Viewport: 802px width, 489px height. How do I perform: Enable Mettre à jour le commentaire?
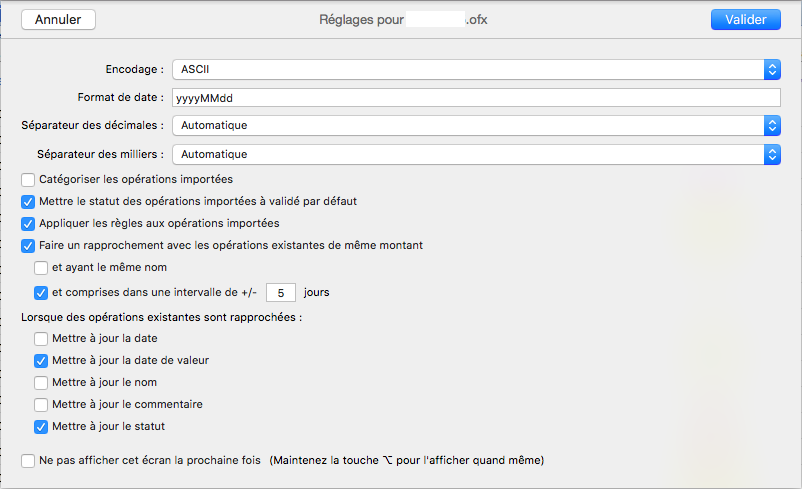point(41,404)
